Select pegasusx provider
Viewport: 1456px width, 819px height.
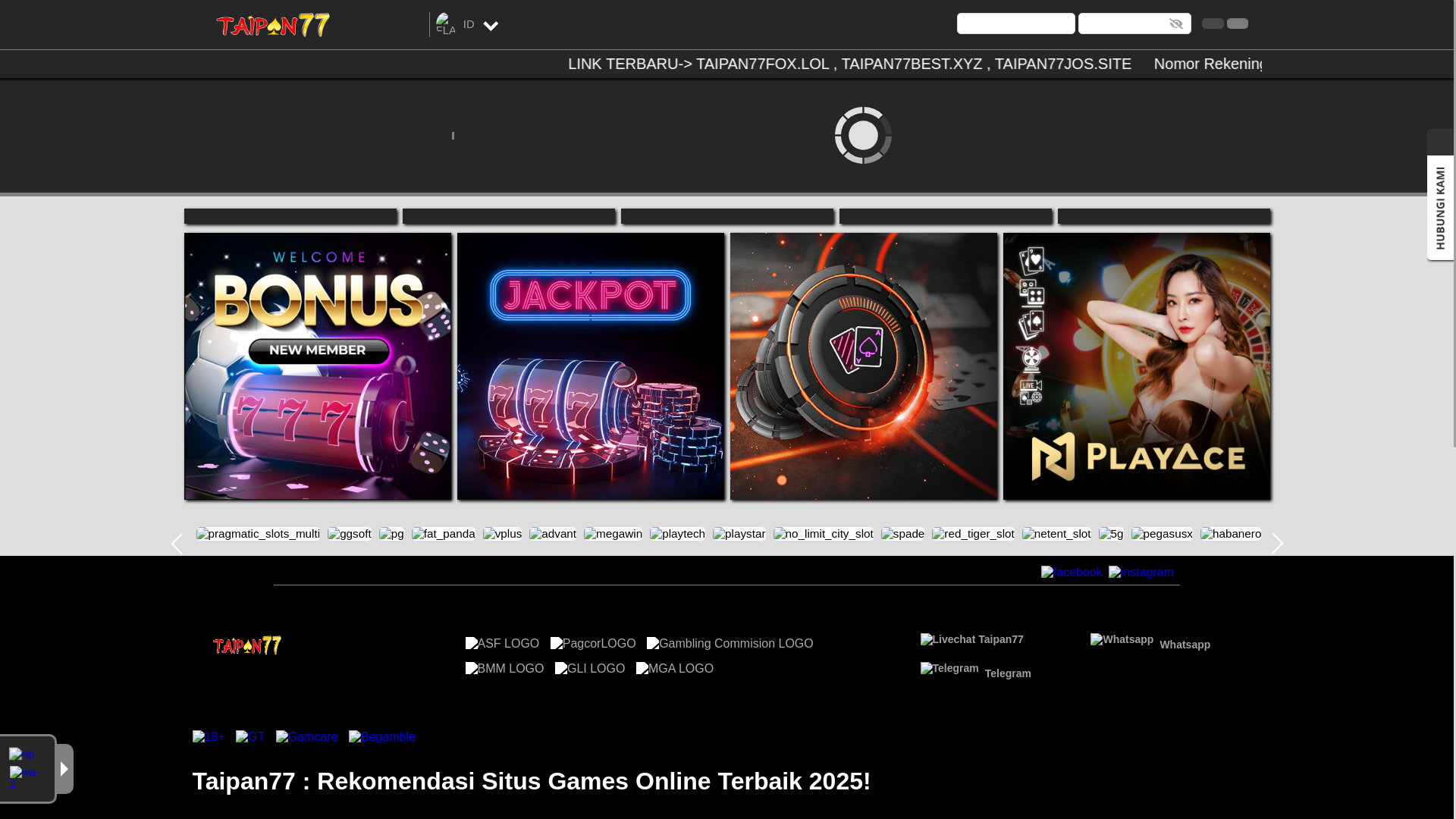click(x=1162, y=534)
